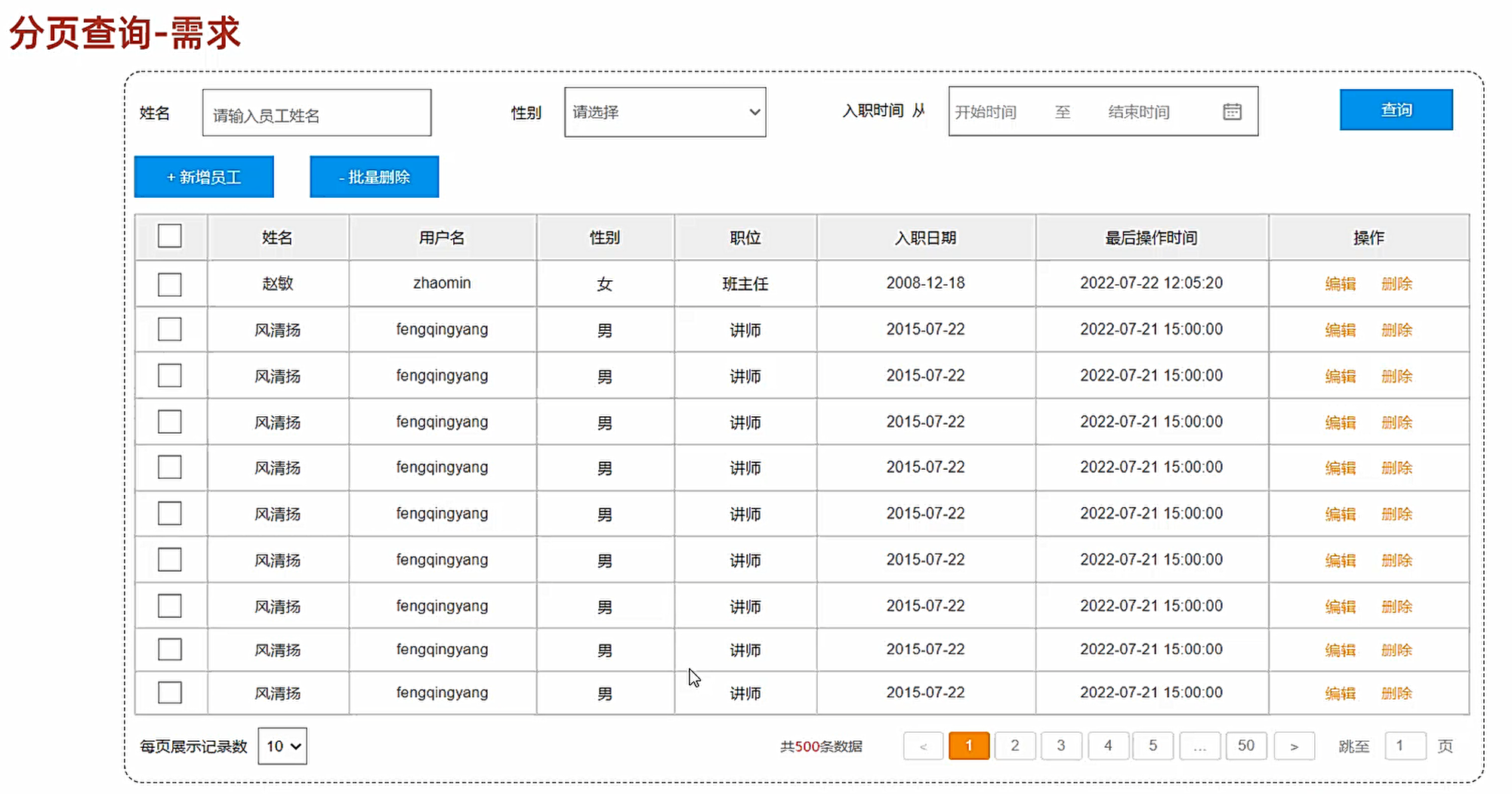Click the timestamp 2022-07-22 12:05:20
The width and height of the screenshot is (1512, 794).
(x=1152, y=283)
